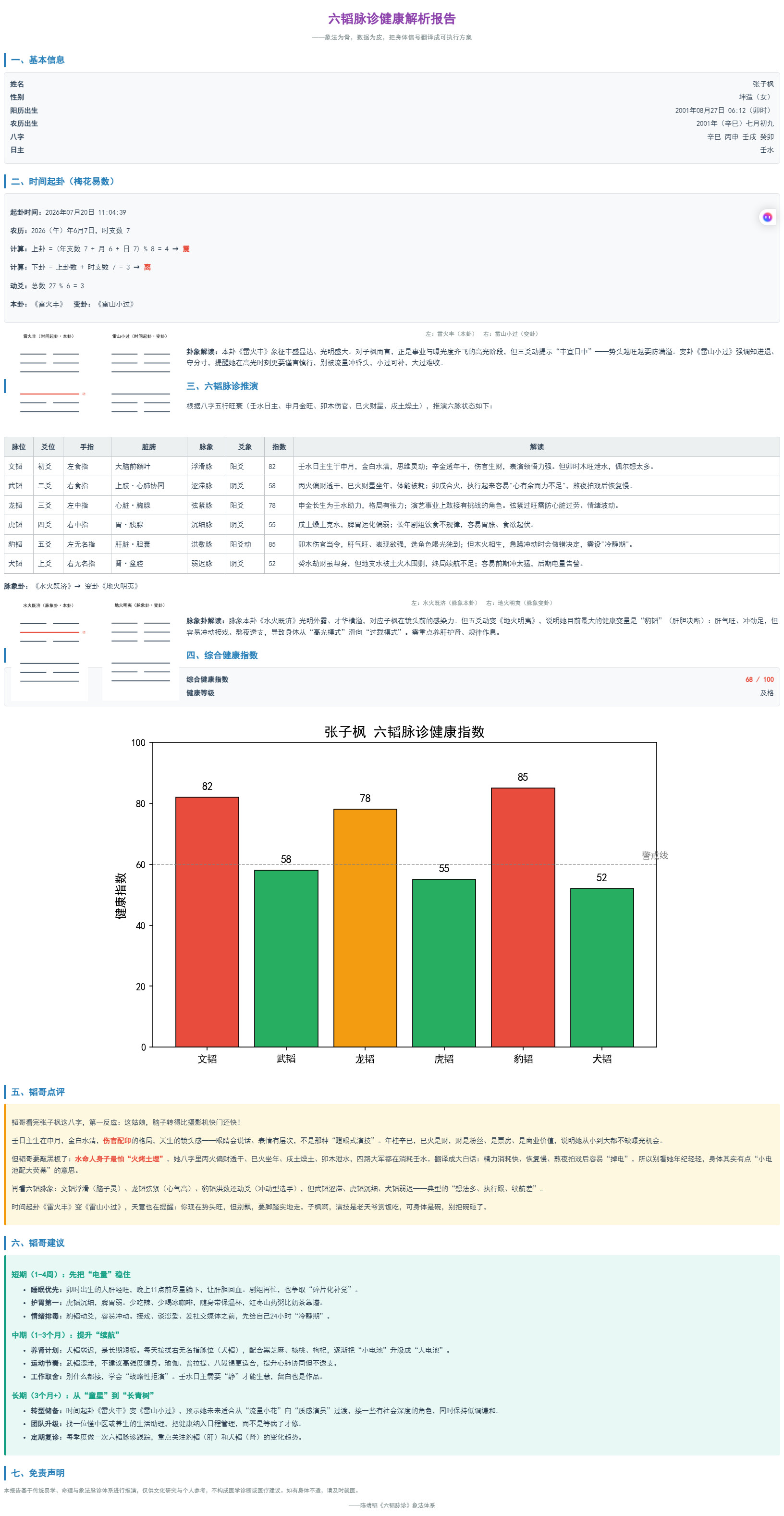Viewport: 784px width, 1516px height.
Task: Click the 一、基本信息 section heading
Action: point(37,60)
